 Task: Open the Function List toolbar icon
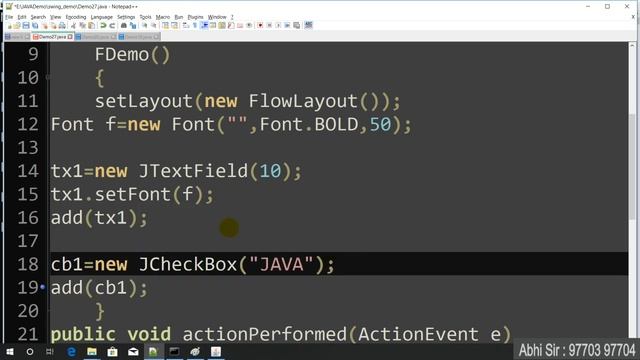(231, 25)
